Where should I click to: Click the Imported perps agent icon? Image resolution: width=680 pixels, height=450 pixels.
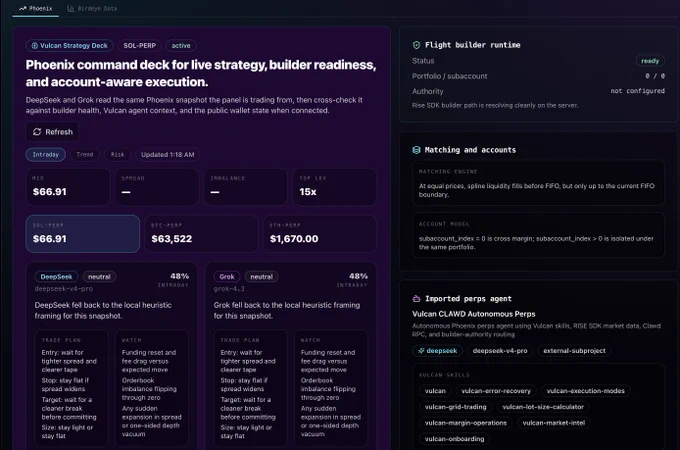416,299
